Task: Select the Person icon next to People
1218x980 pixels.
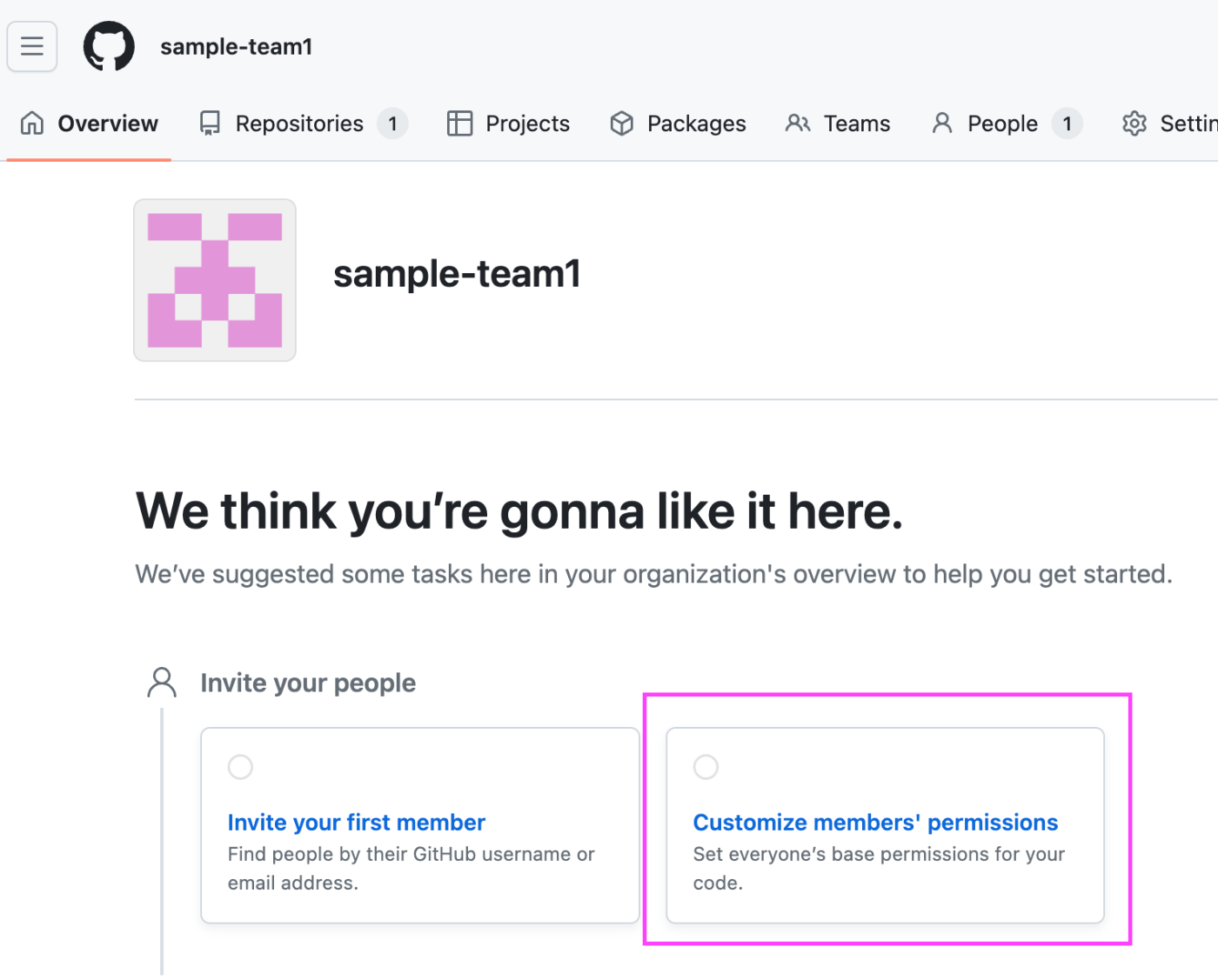Action: pos(942,123)
